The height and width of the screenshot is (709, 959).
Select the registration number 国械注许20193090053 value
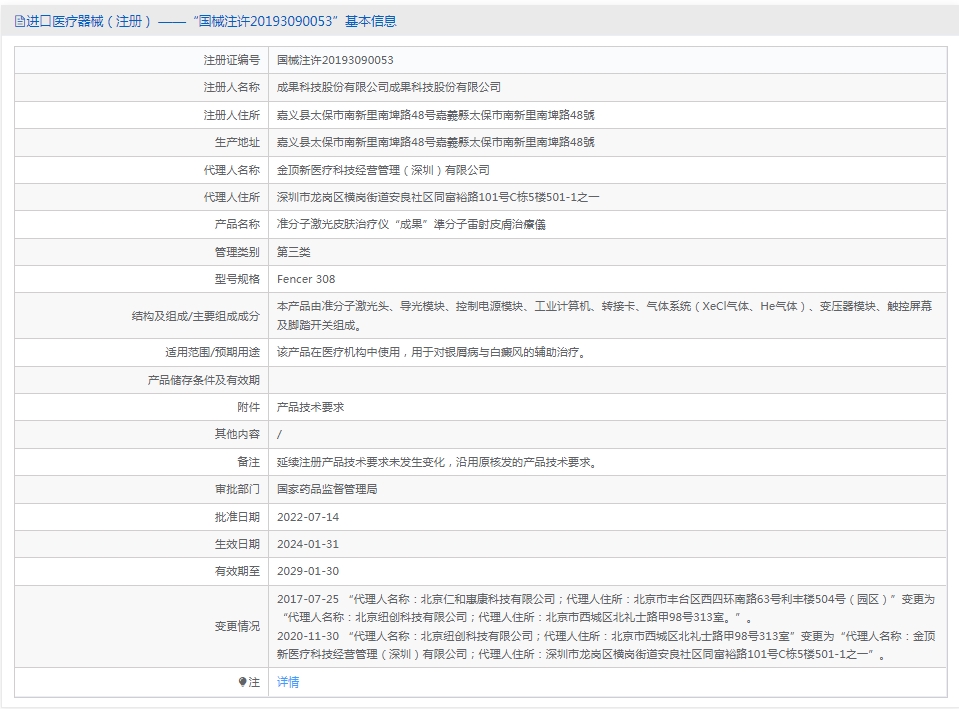tap(335, 60)
